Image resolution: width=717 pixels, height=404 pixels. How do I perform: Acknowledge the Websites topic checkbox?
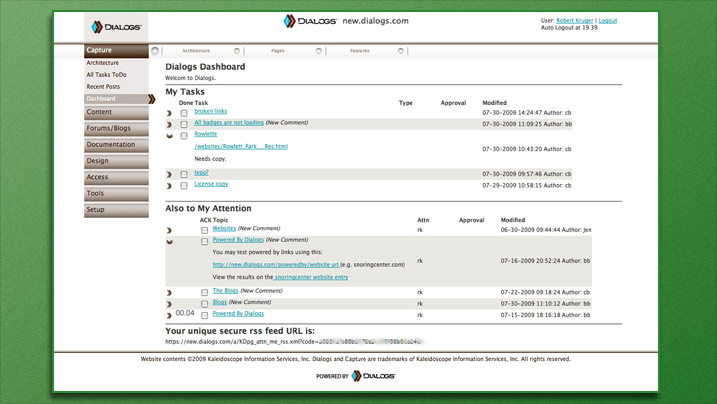pos(204,230)
